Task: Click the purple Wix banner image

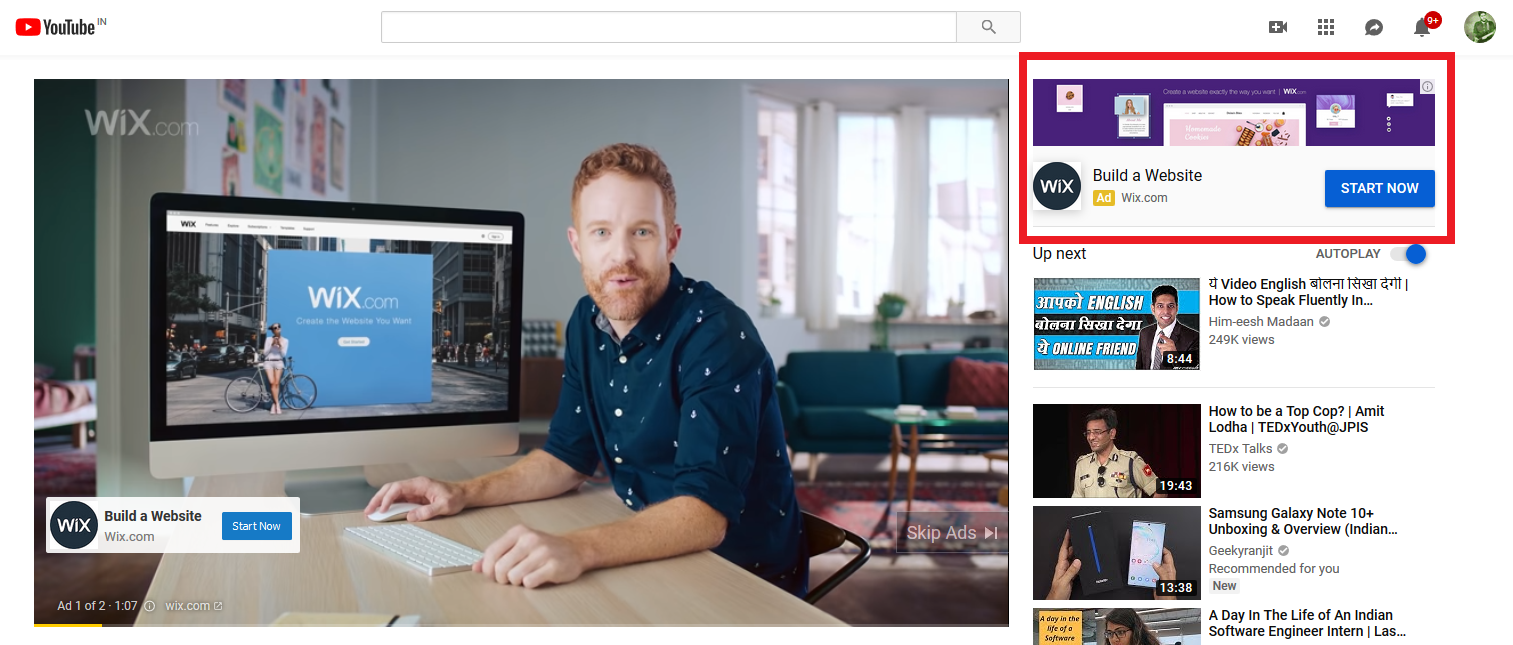Action: (x=1234, y=112)
